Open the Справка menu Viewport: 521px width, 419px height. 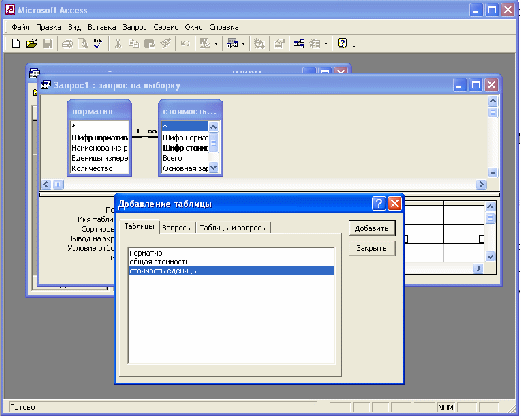click(224, 27)
